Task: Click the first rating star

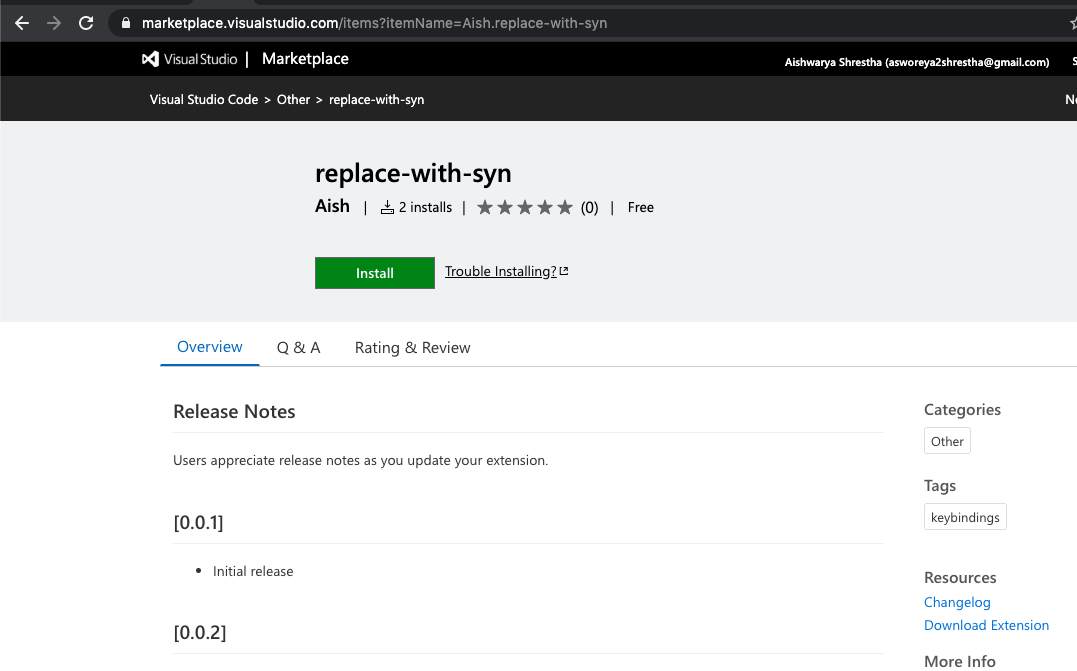Action: (x=485, y=207)
